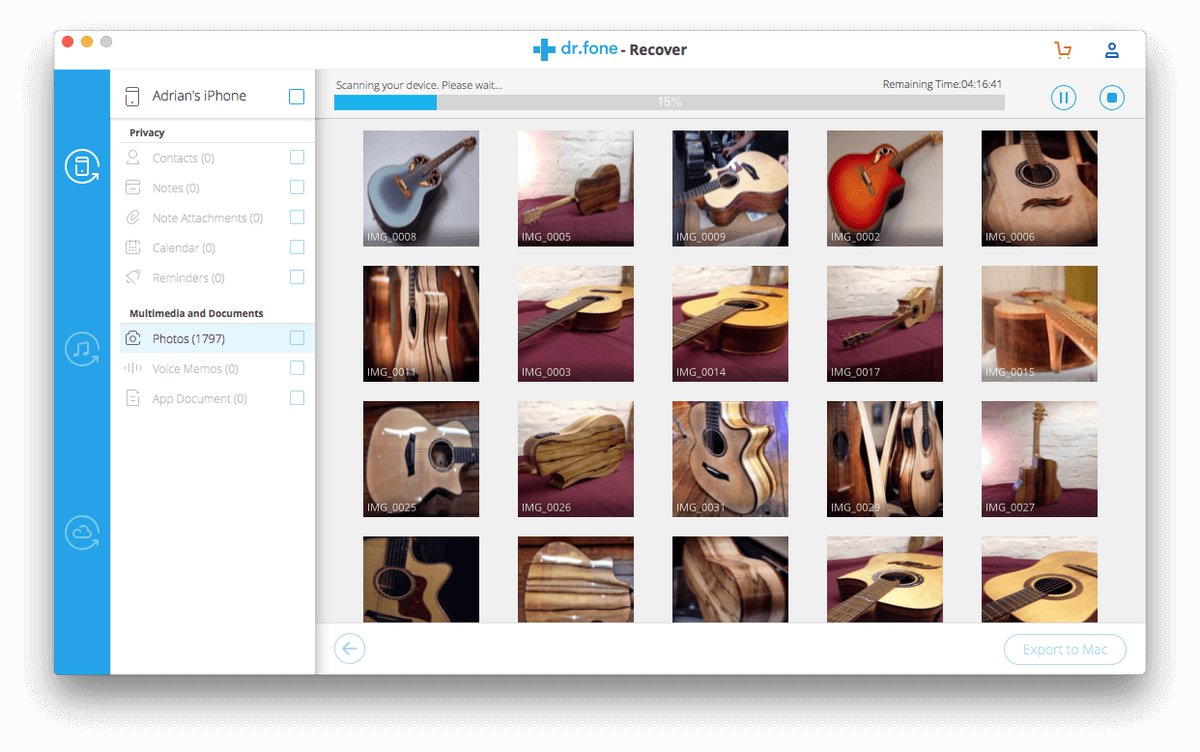Pause the device scan

point(1064,97)
